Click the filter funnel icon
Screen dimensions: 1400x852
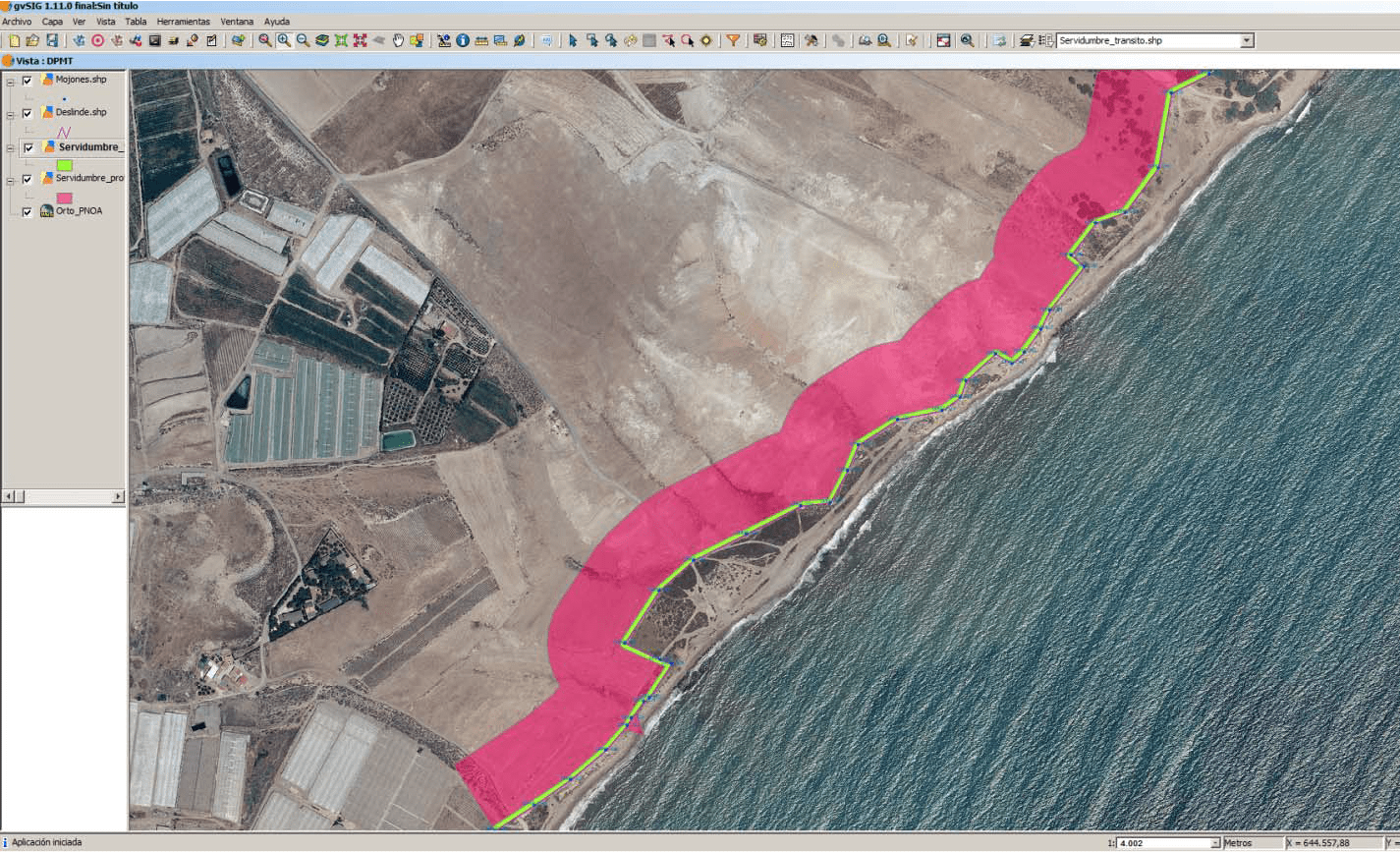click(733, 40)
